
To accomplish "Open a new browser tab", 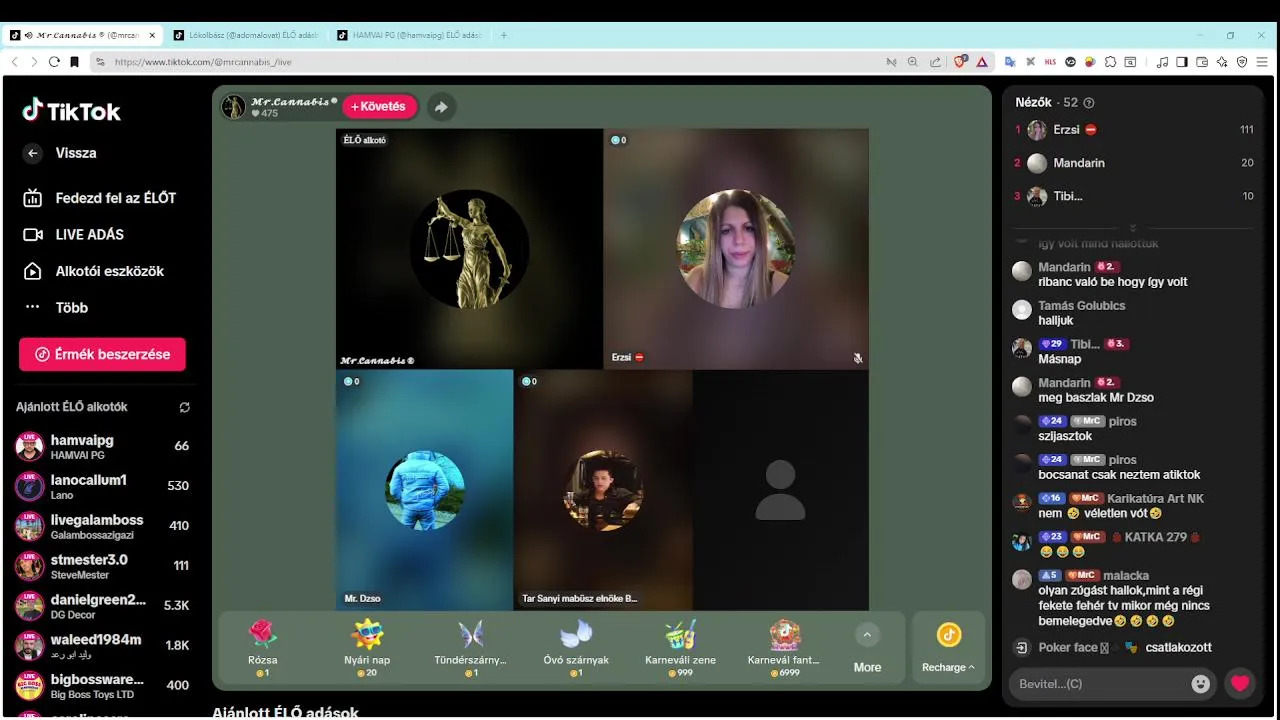I will (x=504, y=35).
